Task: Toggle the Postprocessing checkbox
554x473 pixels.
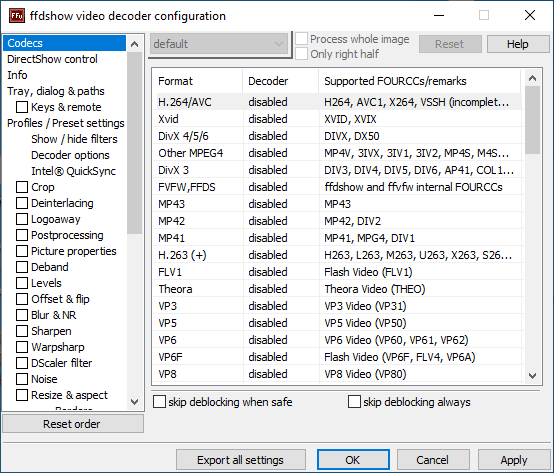Action: click(x=22, y=235)
